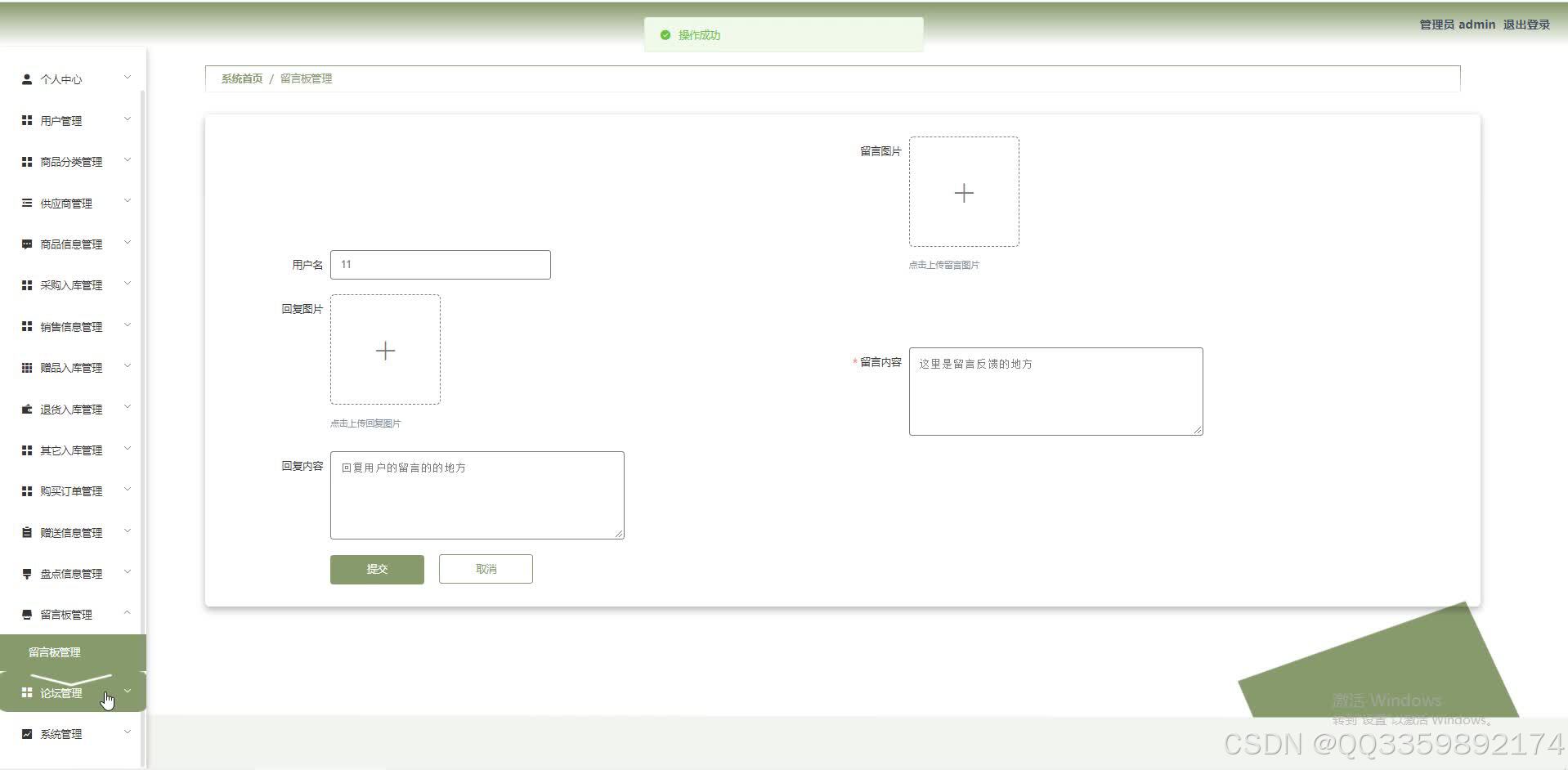Focus the 用户名 input field
This screenshot has height=770, width=1568.
[441, 265]
